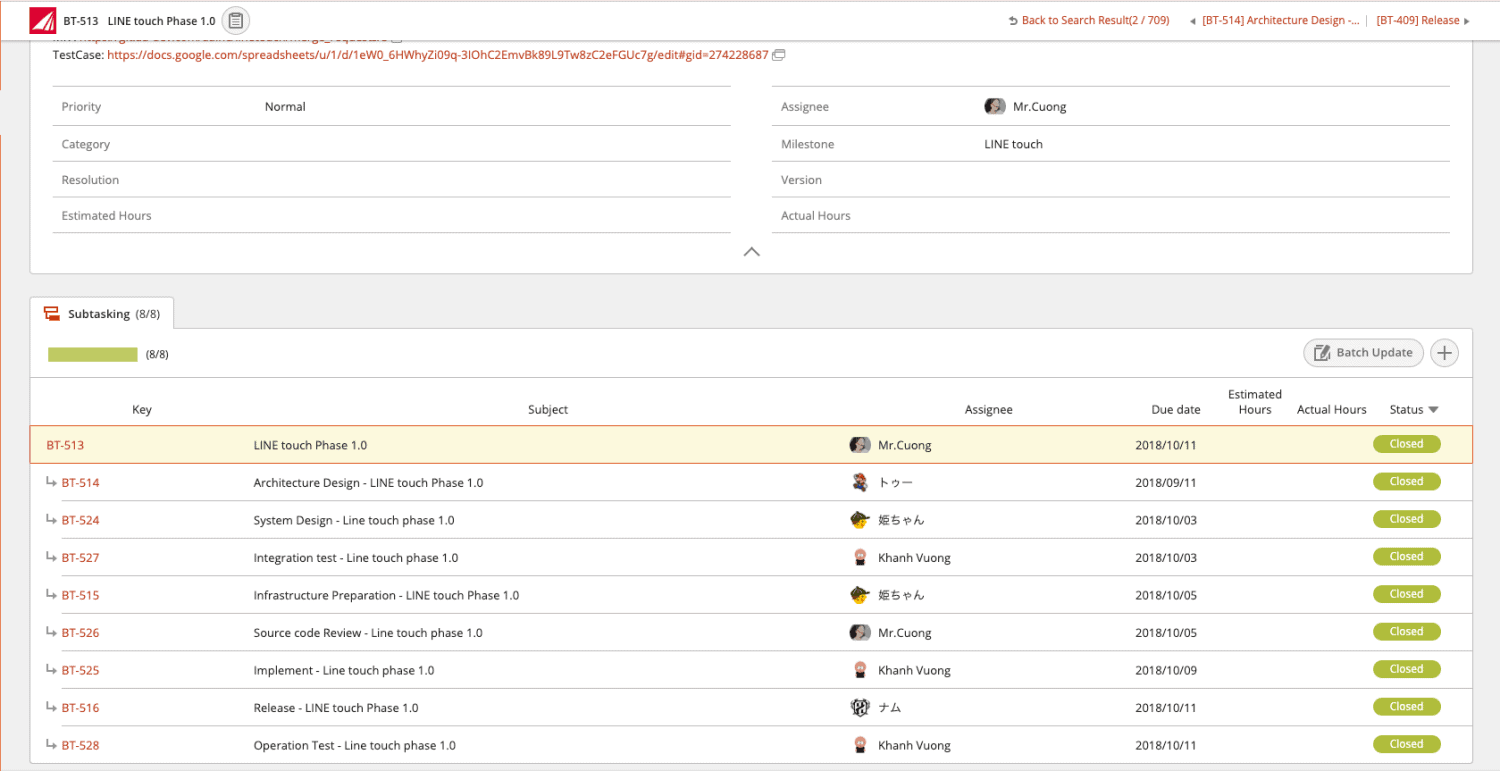Click subject Operation Test - Line touch phase 1.0
Image resolution: width=1500 pixels, height=771 pixels.
[x=354, y=745]
